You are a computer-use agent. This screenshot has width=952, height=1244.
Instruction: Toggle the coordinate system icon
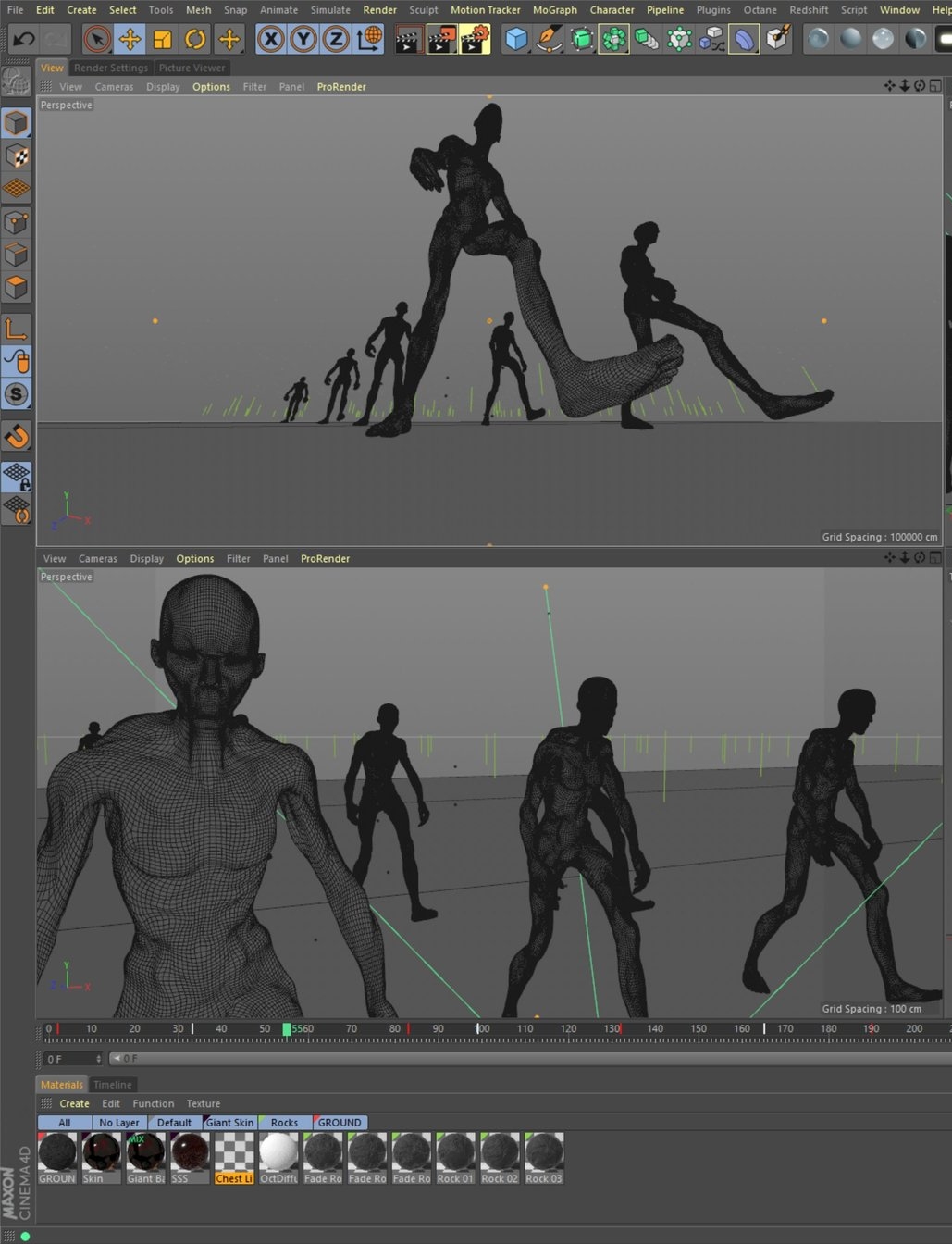pos(369,39)
